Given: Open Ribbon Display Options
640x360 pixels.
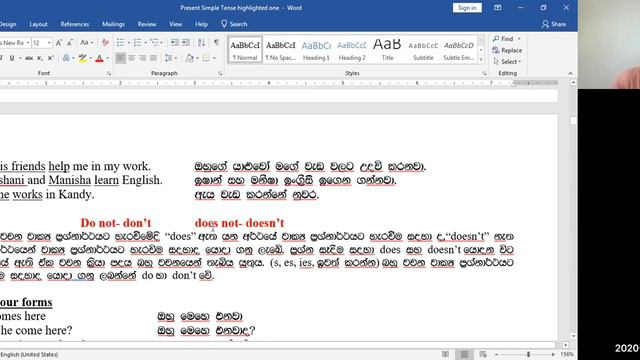Looking at the screenshot, I should [x=498, y=8].
